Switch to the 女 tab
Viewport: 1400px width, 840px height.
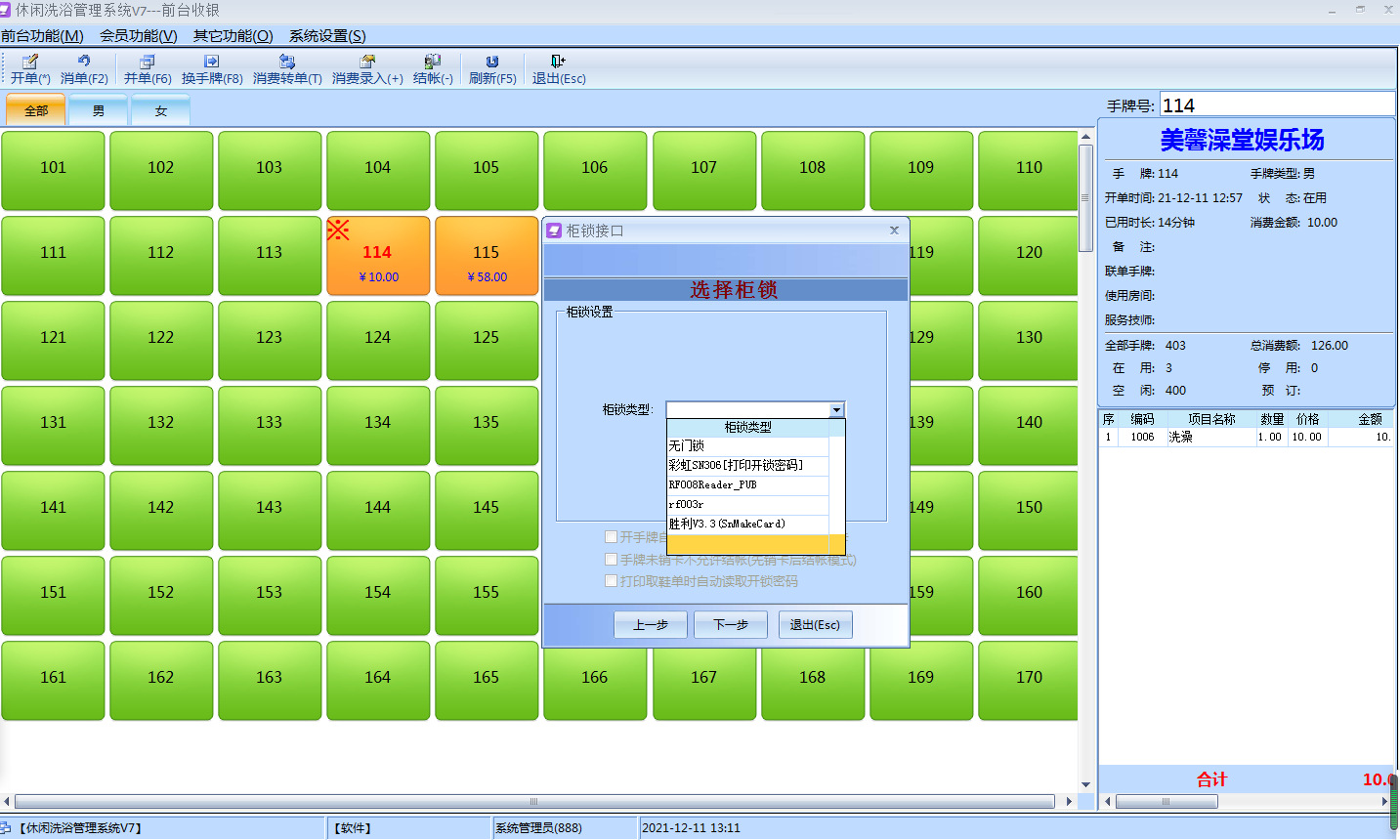click(161, 110)
